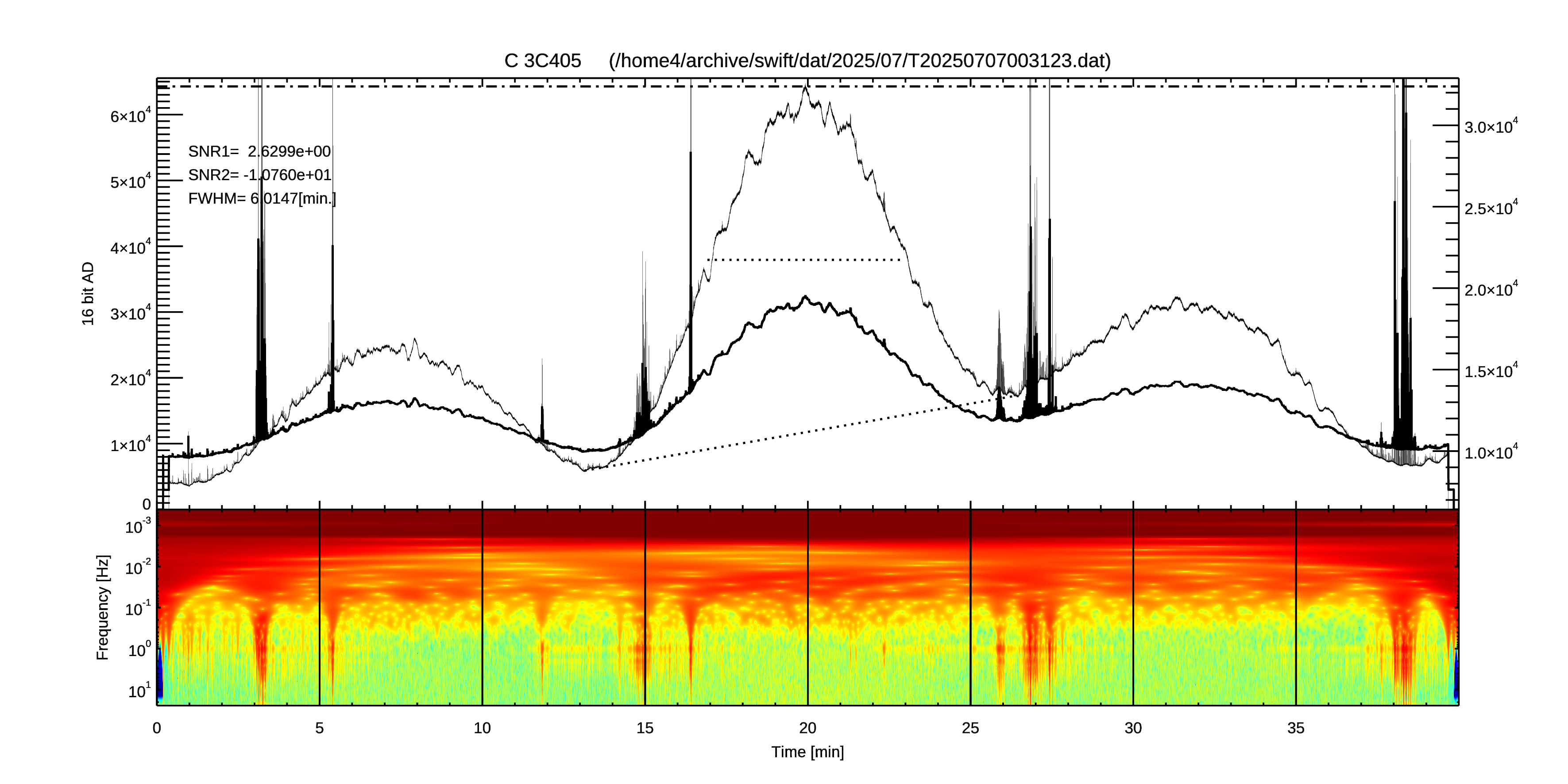Click the dash-dot saturation line at top
This screenshot has height=784, width=1568.
[x=808, y=86]
